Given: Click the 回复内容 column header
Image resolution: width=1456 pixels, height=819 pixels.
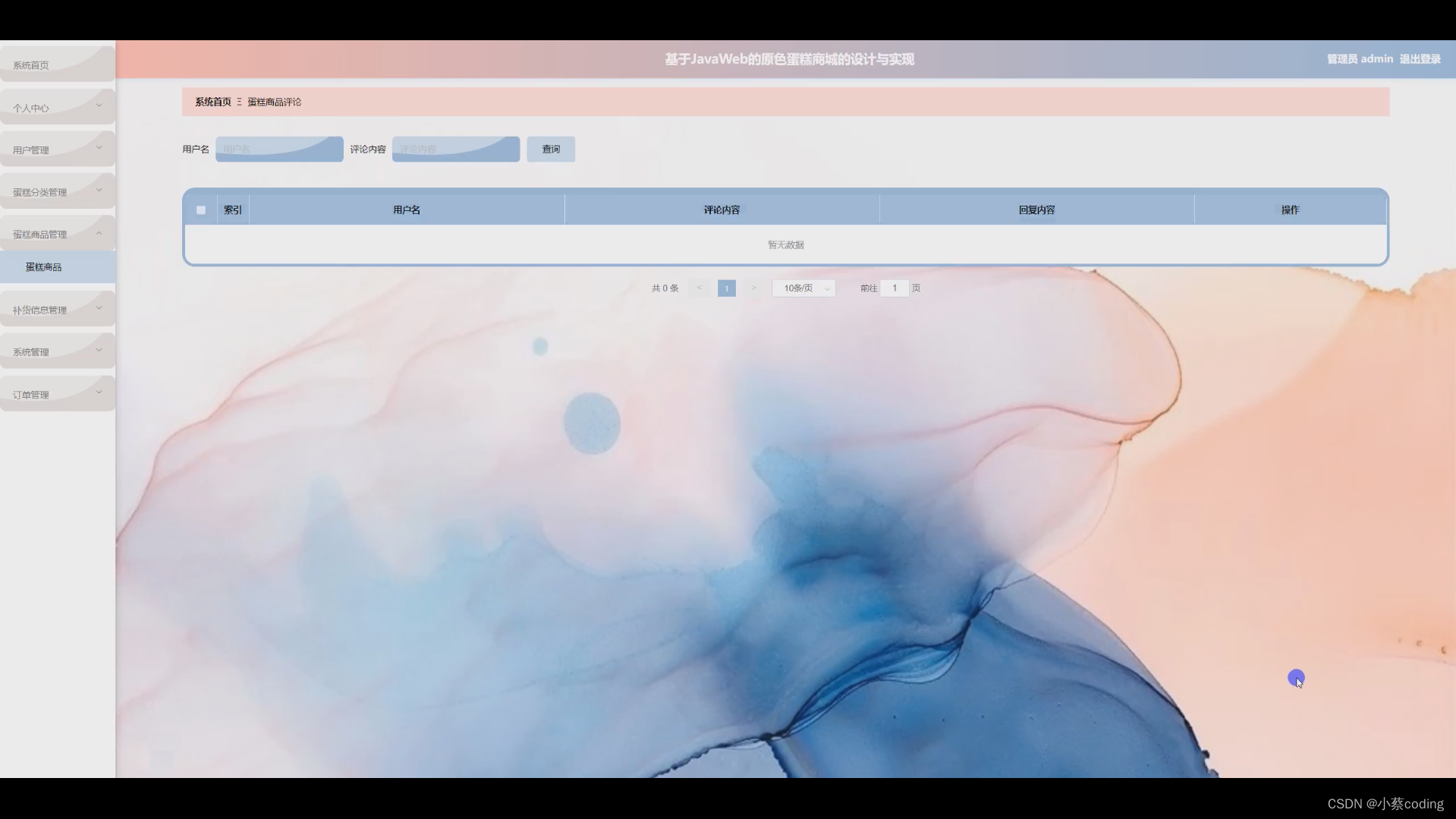Looking at the screenshot, I should pyautogui.click(x=1036, y=209).
